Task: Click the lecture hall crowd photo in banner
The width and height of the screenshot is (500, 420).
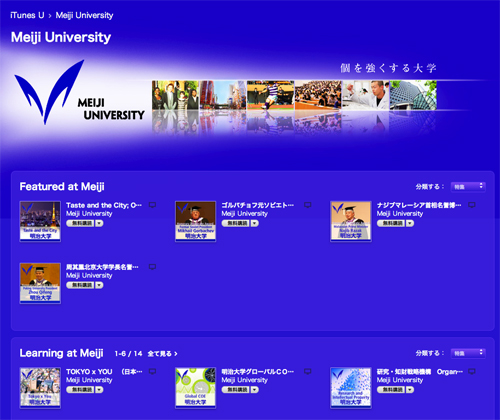Action: point(318,95)
